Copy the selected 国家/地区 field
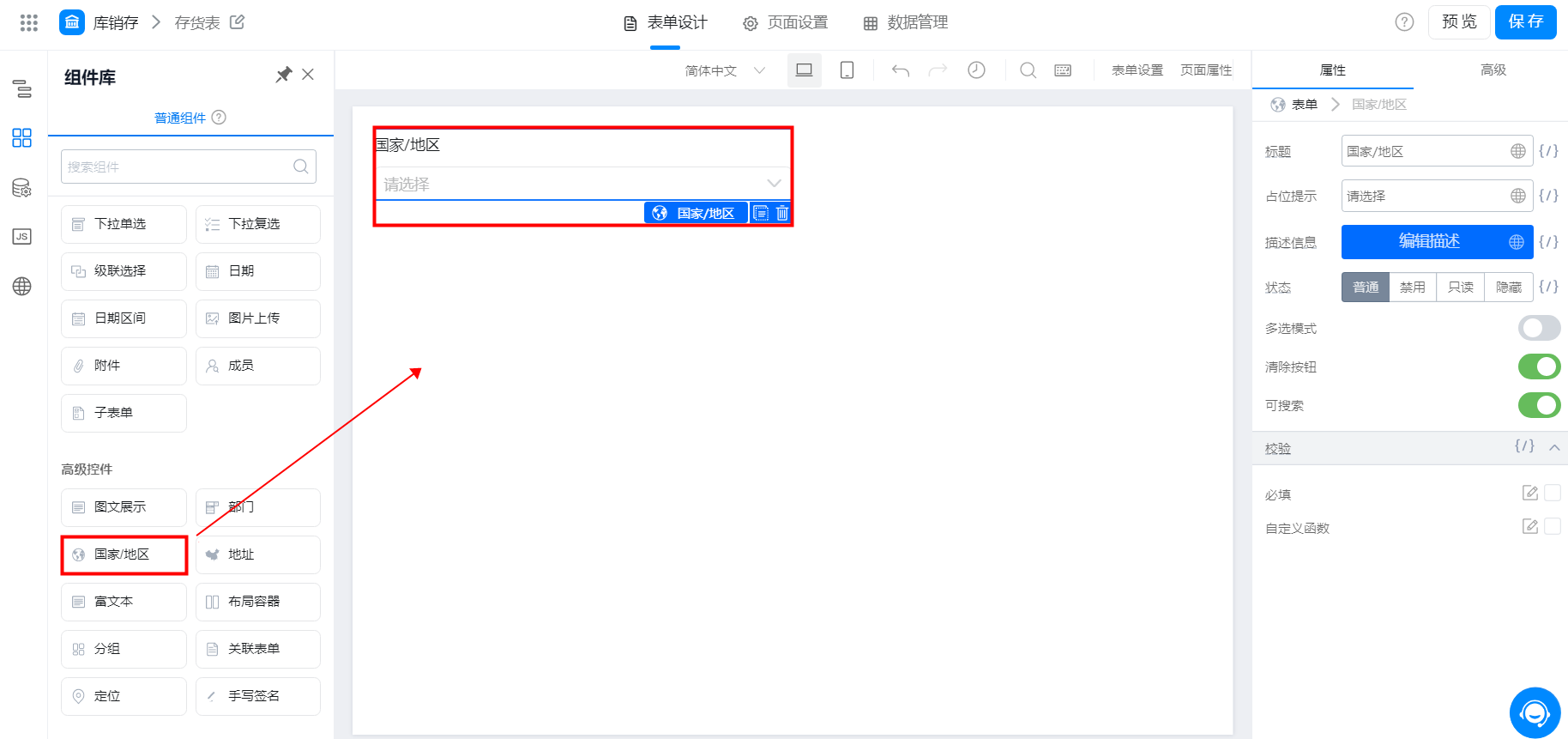This screenshot has width=1568, height=739. coord(761,213)
